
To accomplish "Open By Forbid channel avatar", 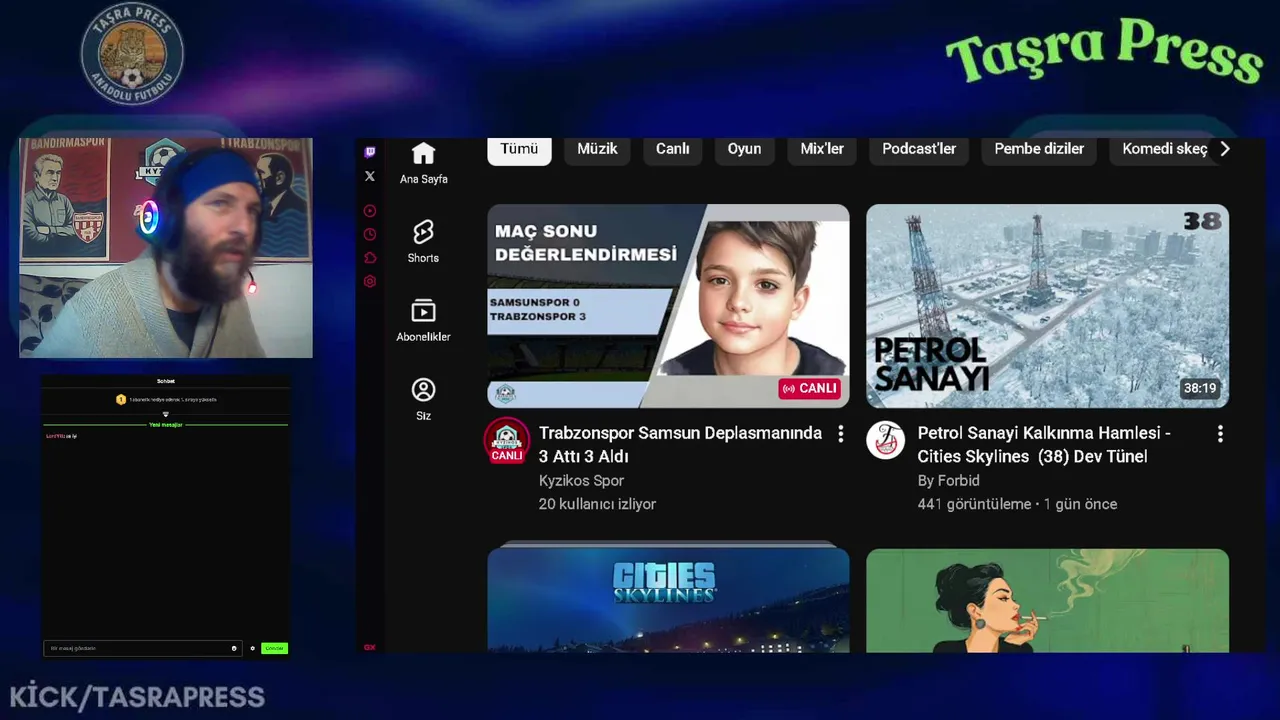I will coord(885,440).
